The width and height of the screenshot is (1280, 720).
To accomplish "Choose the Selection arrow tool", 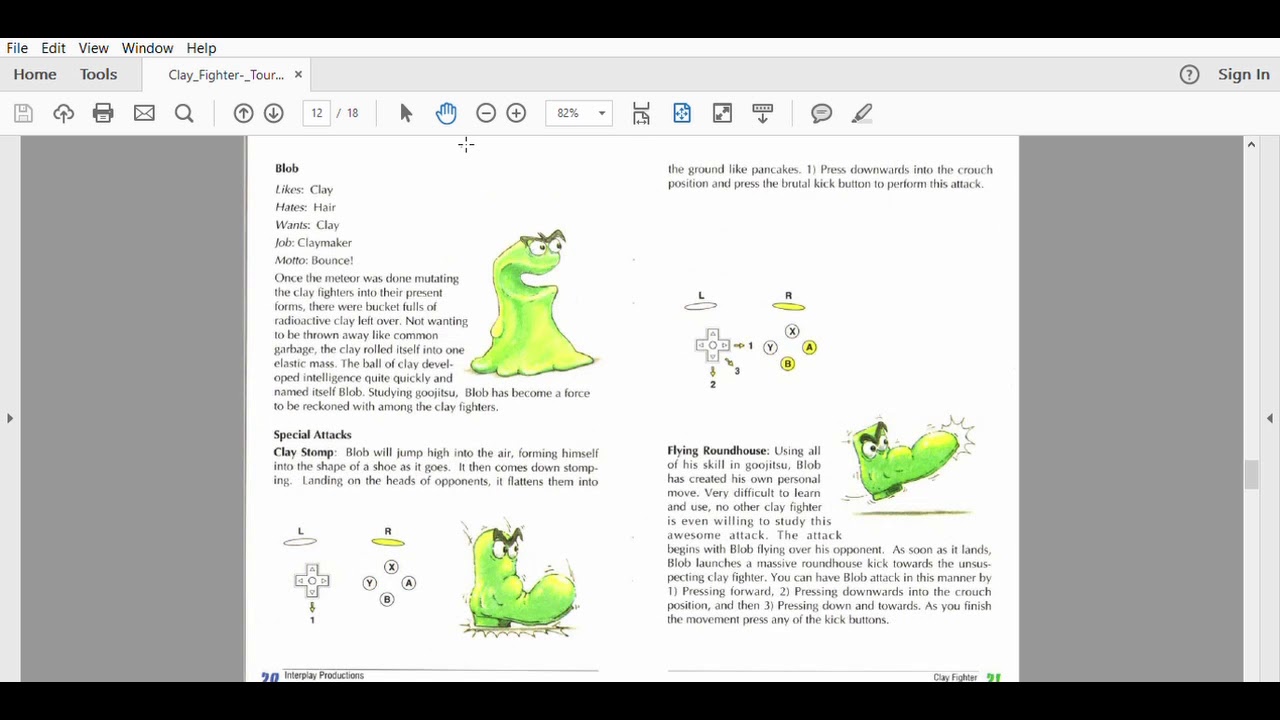I will [x=406, y=113].
